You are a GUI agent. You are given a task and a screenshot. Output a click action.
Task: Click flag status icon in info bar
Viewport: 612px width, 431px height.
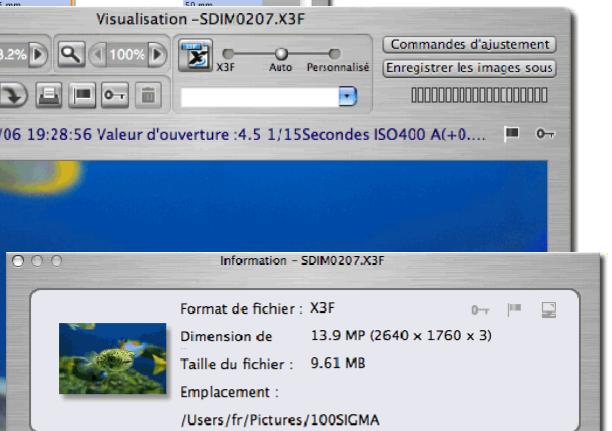pyautogui.click(x=512, y=134)
